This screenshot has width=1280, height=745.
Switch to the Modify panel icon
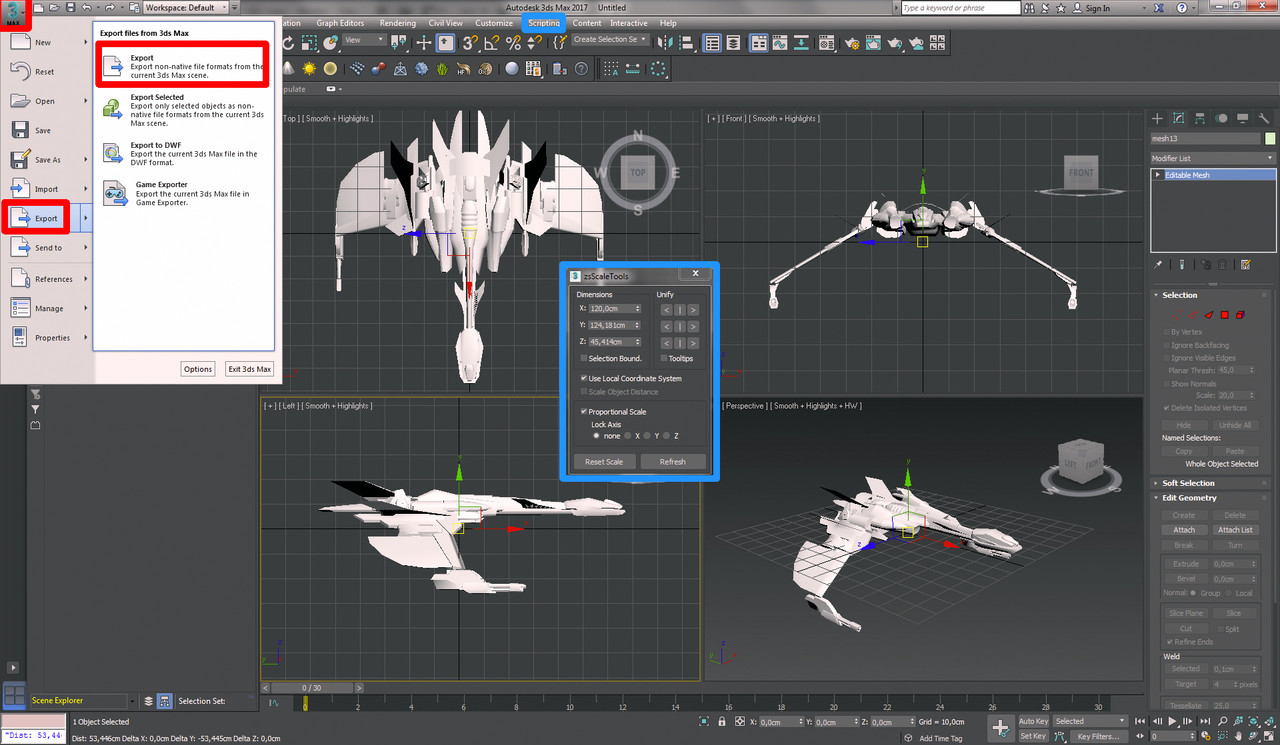pos(1179,118)
